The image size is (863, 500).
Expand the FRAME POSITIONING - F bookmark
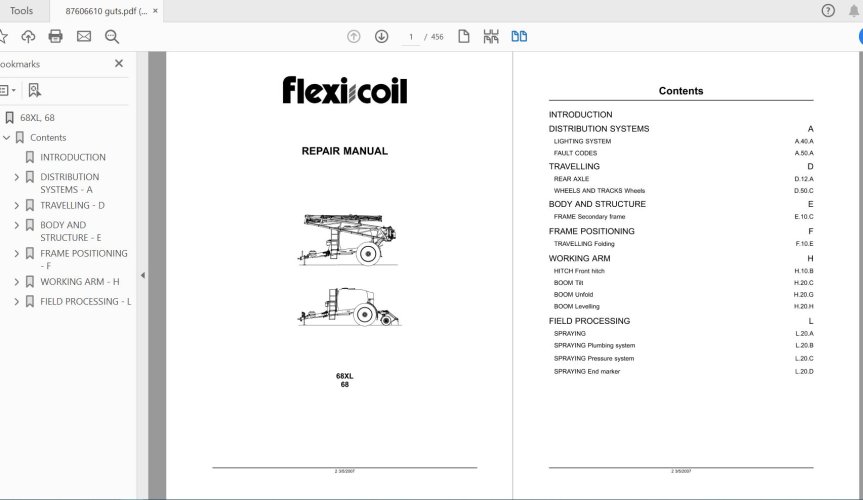[17, 253]
